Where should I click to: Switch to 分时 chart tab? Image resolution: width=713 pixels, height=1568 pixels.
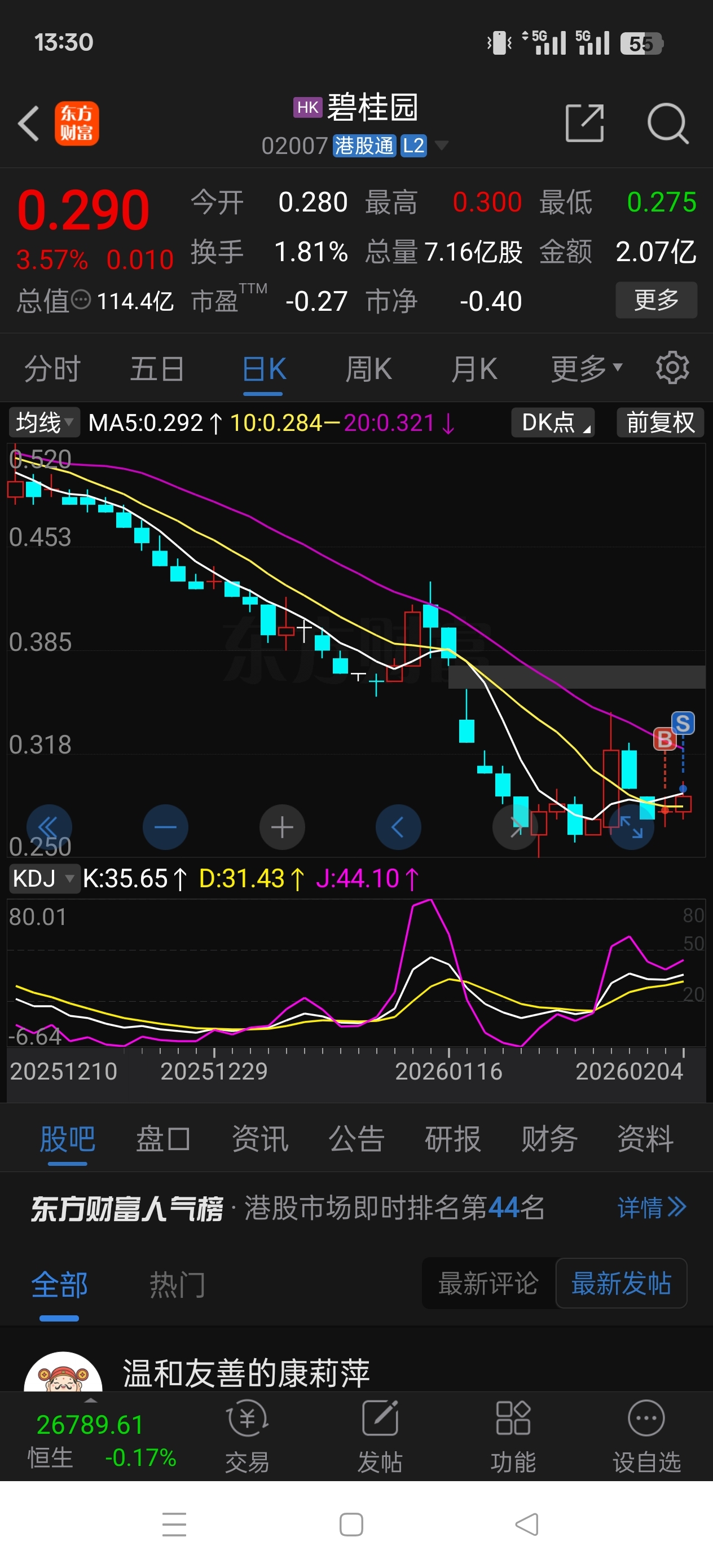pyautogui.click(x=52, y=368)
